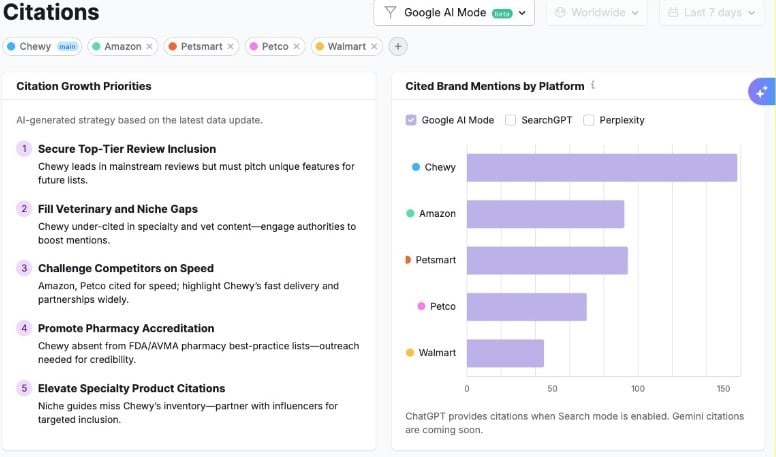Remove Petsmart competitor chip
This screenshot has height=457, width=776.
(x=231, y=47)
